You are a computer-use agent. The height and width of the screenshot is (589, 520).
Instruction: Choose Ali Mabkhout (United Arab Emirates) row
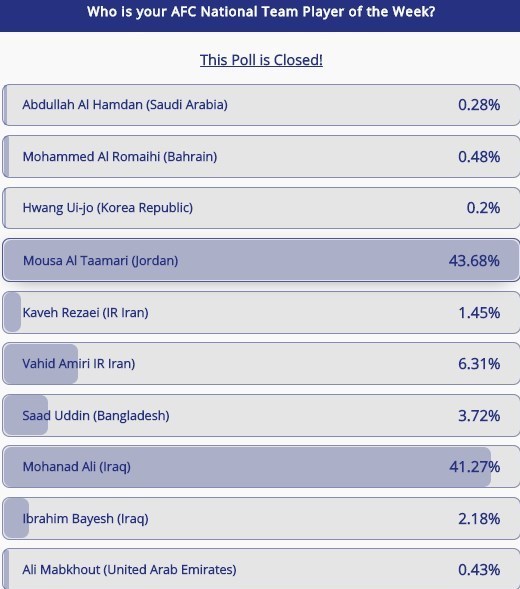click(261, 569)
